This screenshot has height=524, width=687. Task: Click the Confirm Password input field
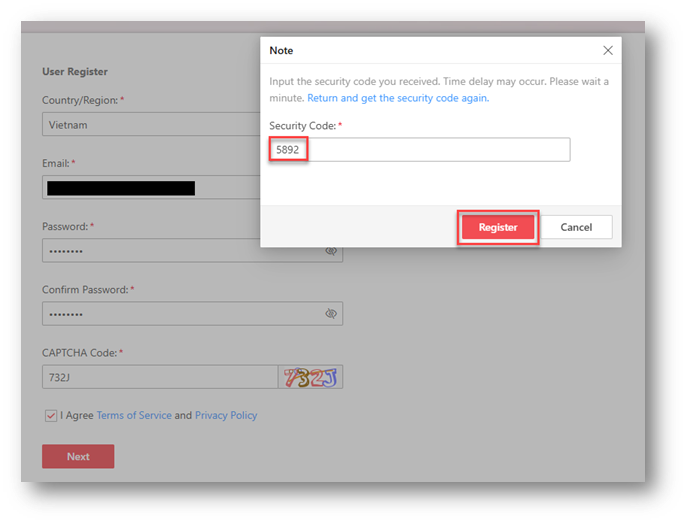coord(180,314)
